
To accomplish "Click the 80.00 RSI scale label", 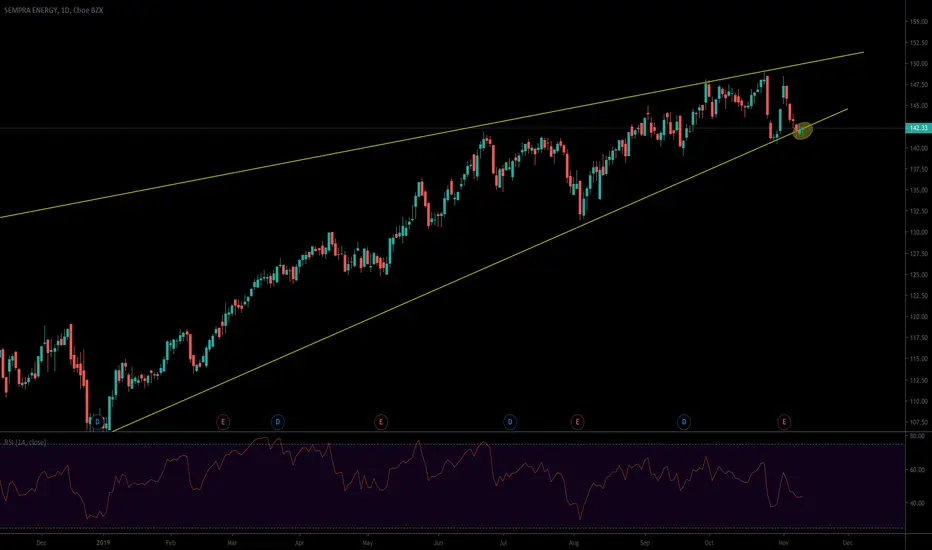I will (917, 436).
